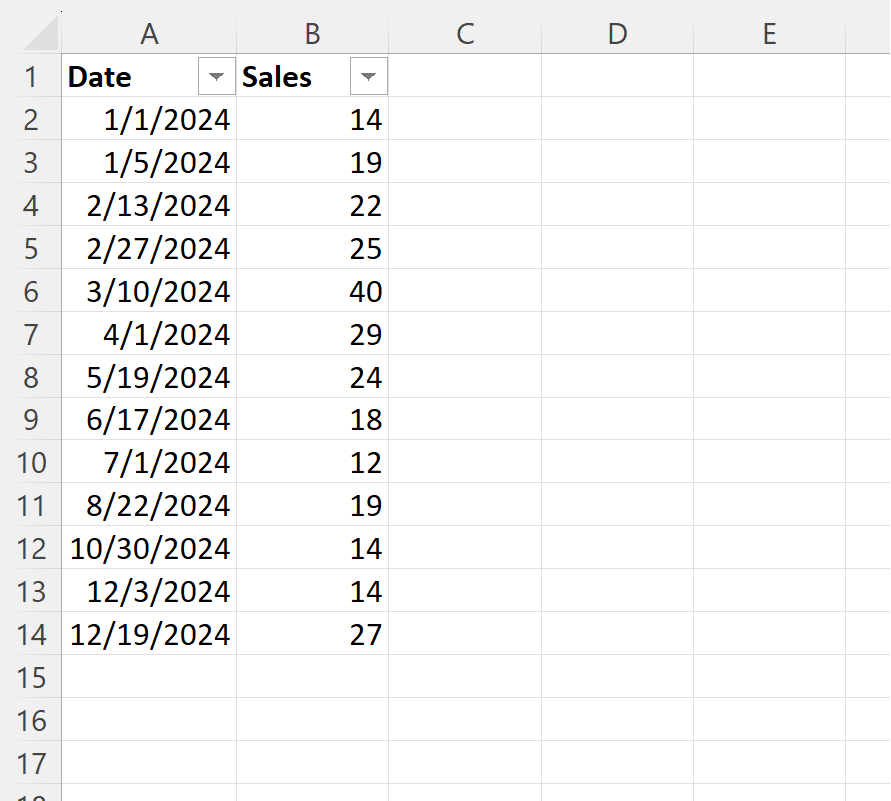Select the Sales cell with value 40

pyautogui.click(x=313, y=291)
